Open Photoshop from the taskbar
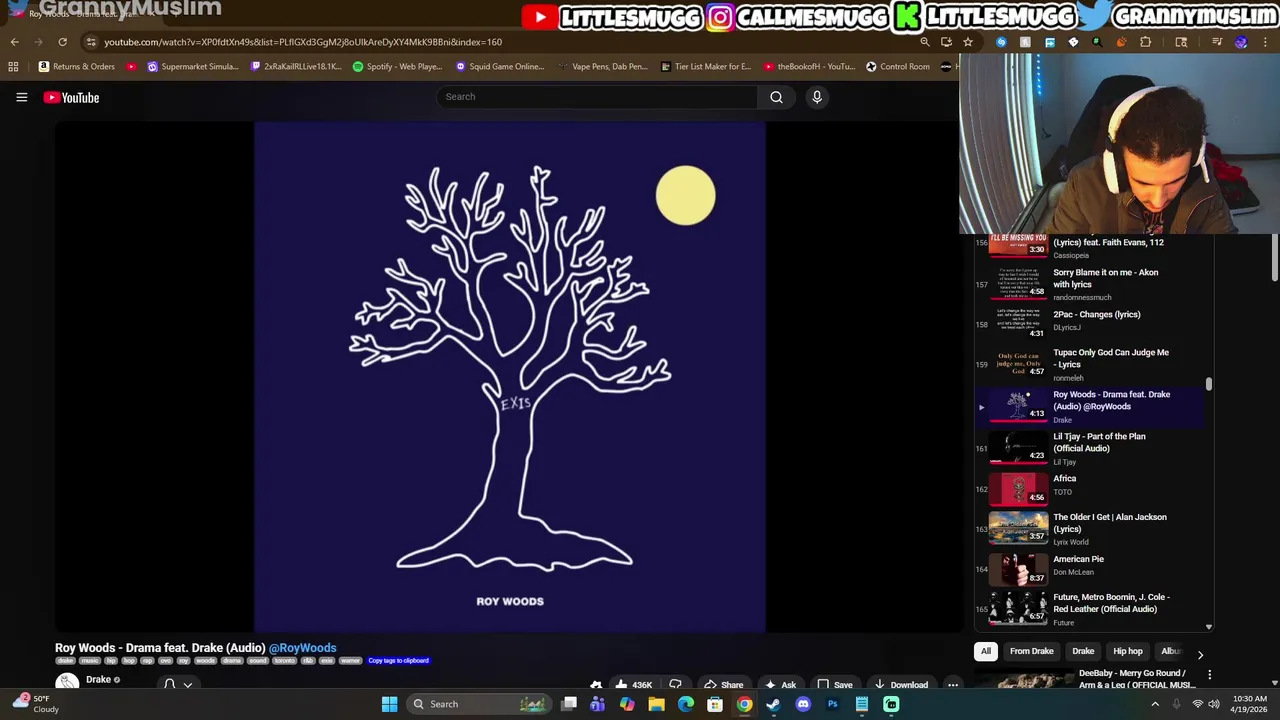This screenshot has width=1280, height=720. click(x=832, y=704)
